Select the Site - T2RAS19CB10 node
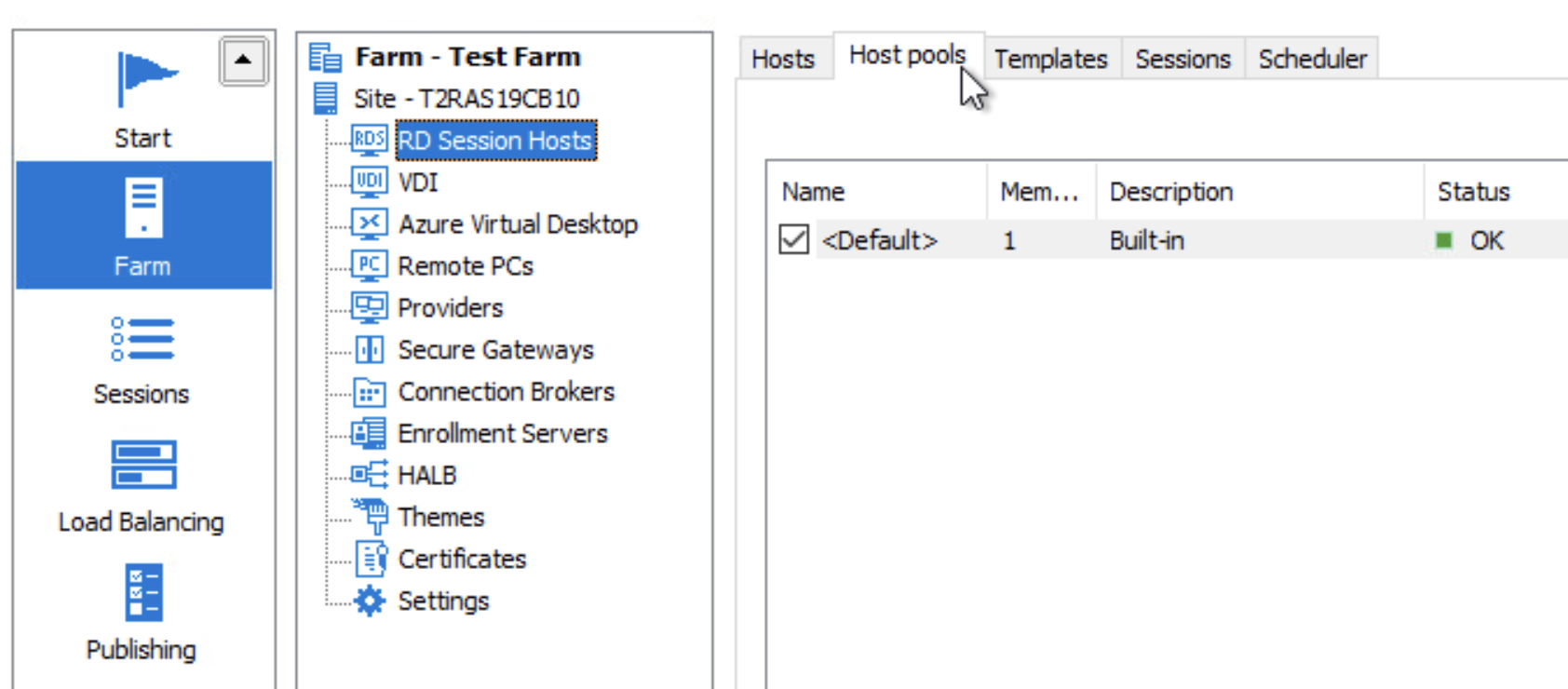This screenshot has width=1568, height=689. tap(466, 99)
